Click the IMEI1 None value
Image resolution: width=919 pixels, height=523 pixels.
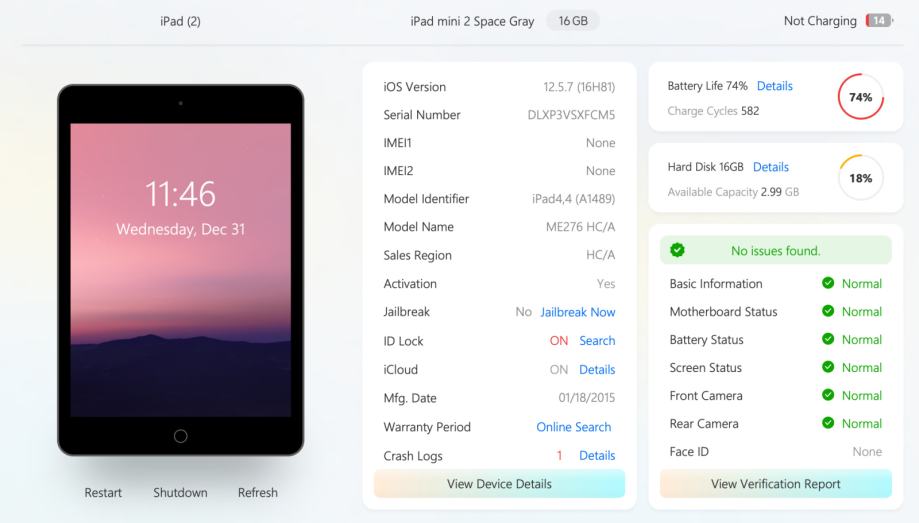point(601,143)
